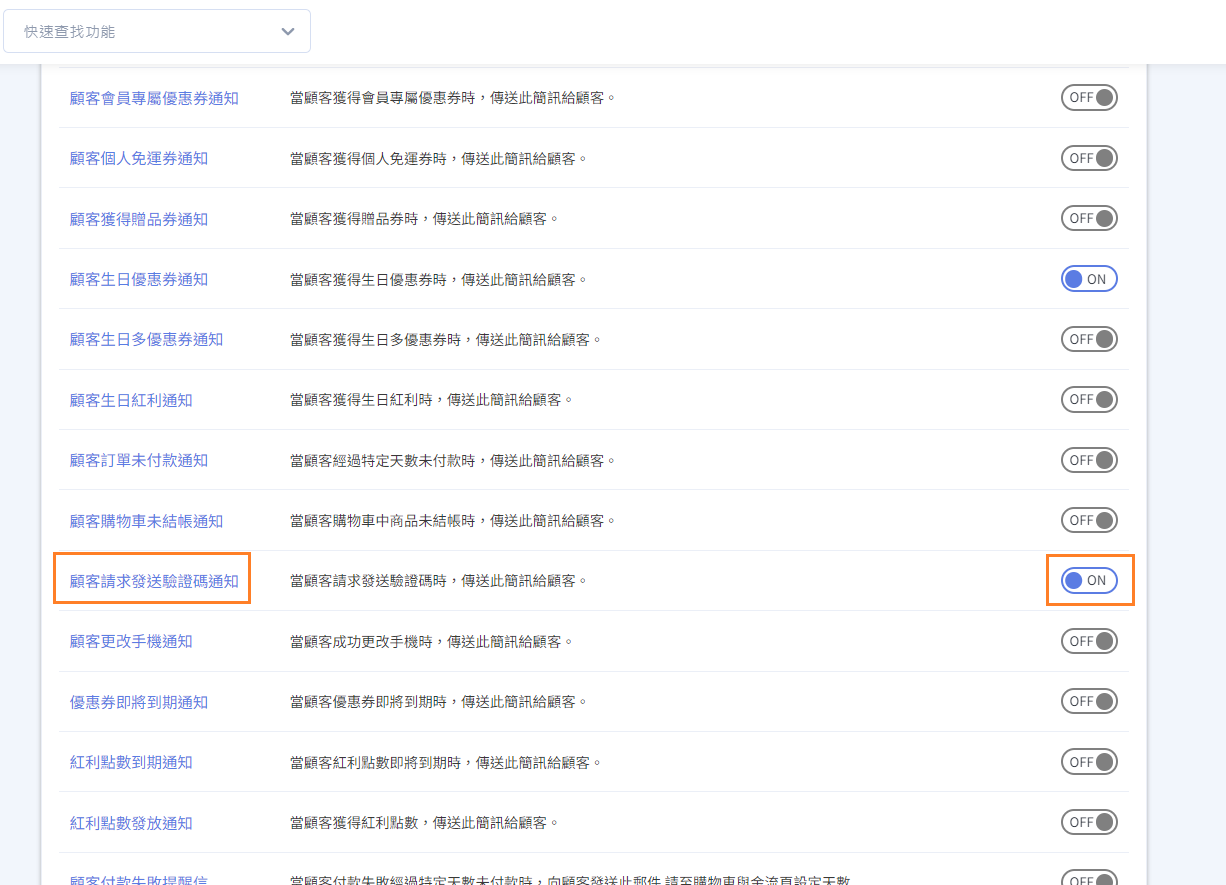The image size is (1226, 885).
Task: Toggle the 紅利點數到期通知 switch on
Action: click(1089, 762)
